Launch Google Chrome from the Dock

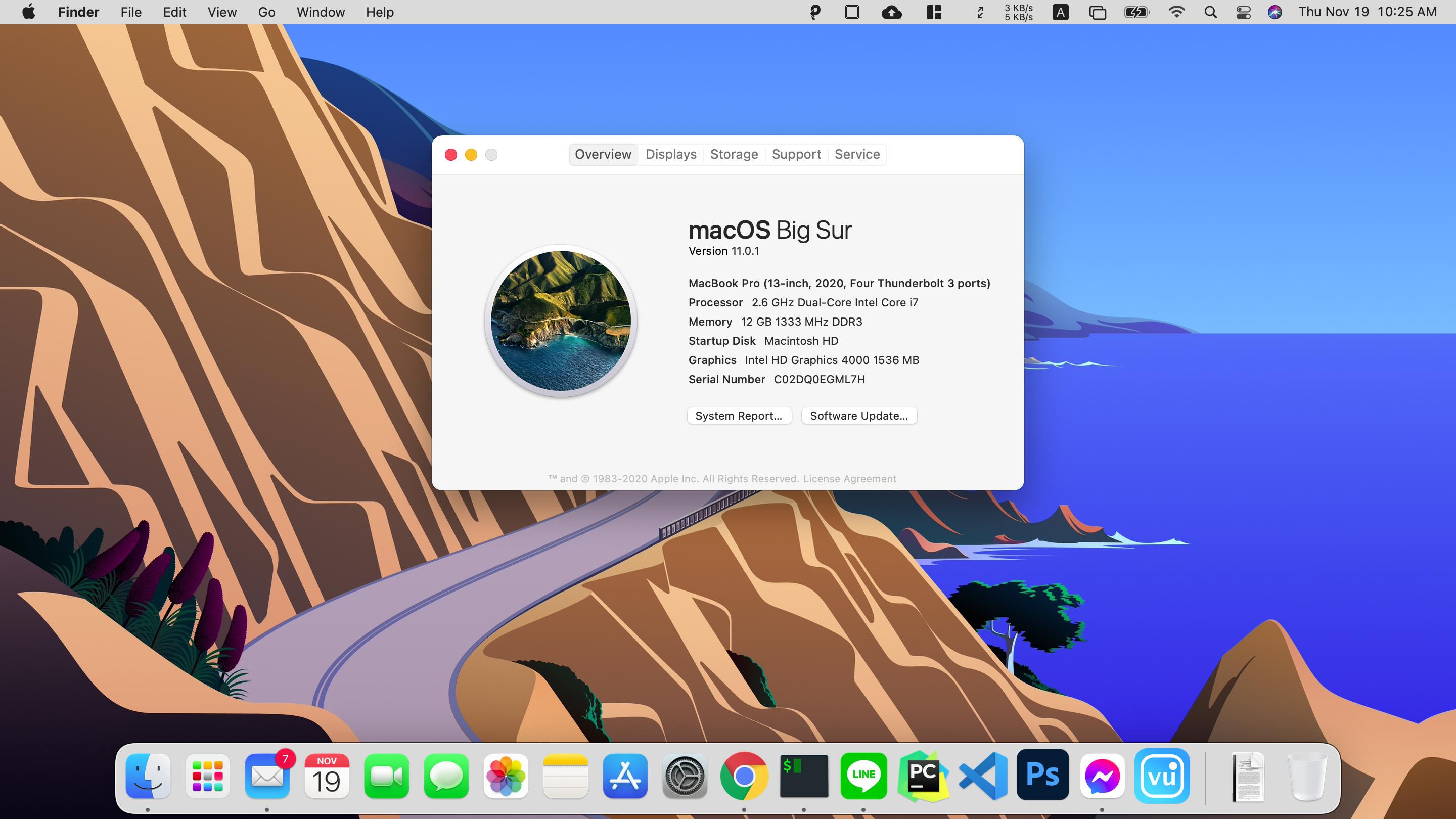(x=744, y=776)
